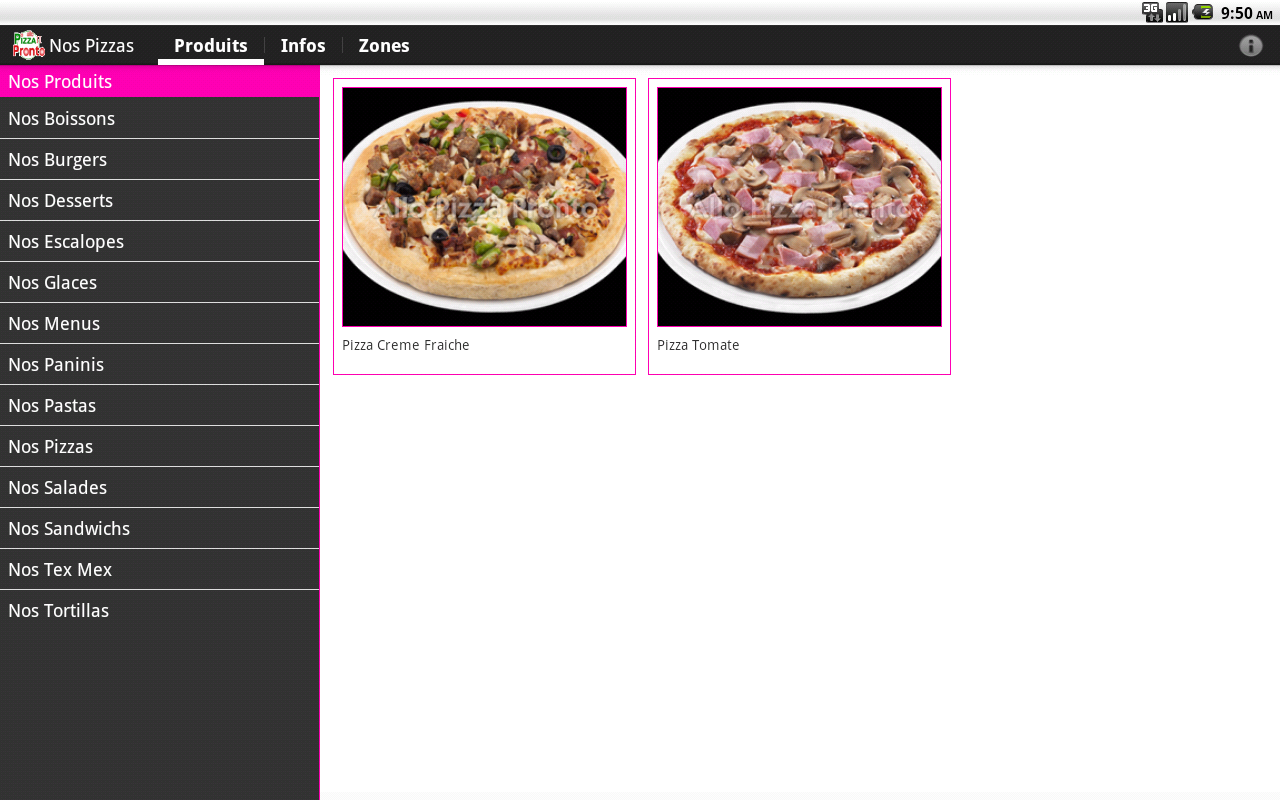Open the Pizza Creme Fraiche photo
The width and height of the screenshot is (1280, 800).
click(484, 207)
